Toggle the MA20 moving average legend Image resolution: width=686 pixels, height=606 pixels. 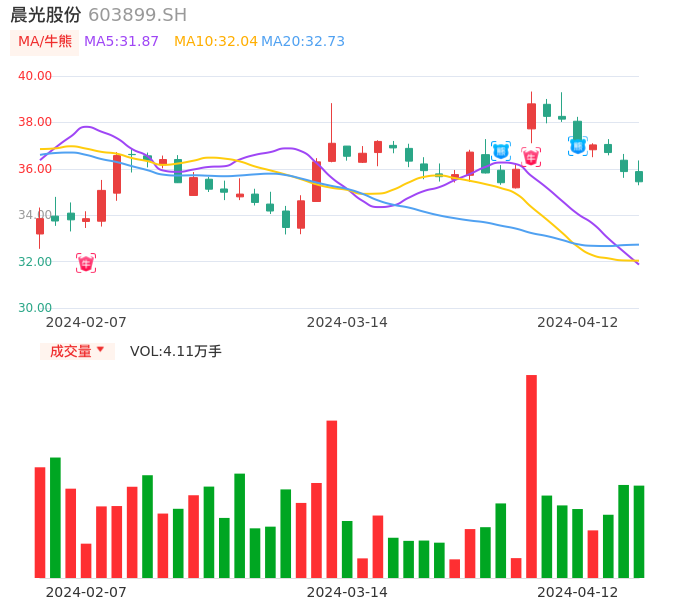[x=303, y=42]
